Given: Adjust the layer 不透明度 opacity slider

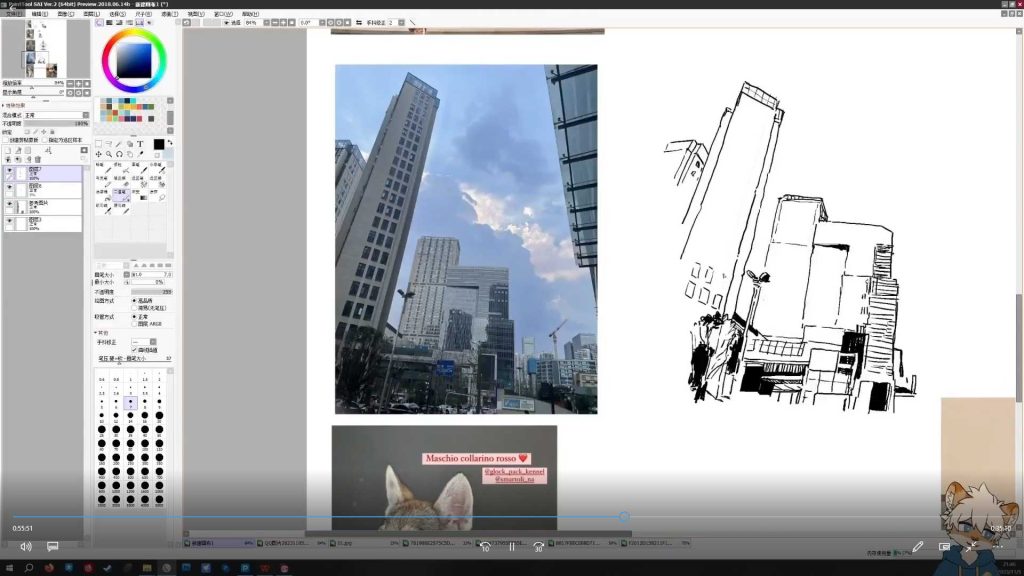Looking at the screenshot, I should 56,123.
